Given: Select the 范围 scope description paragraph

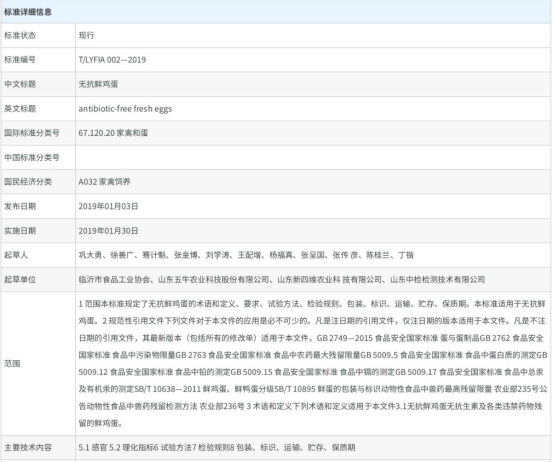Looking at the screenshot, I should point(313,363).
